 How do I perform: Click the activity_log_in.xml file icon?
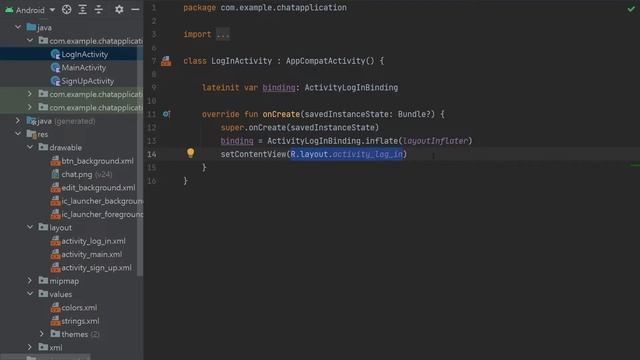point(56,241)
